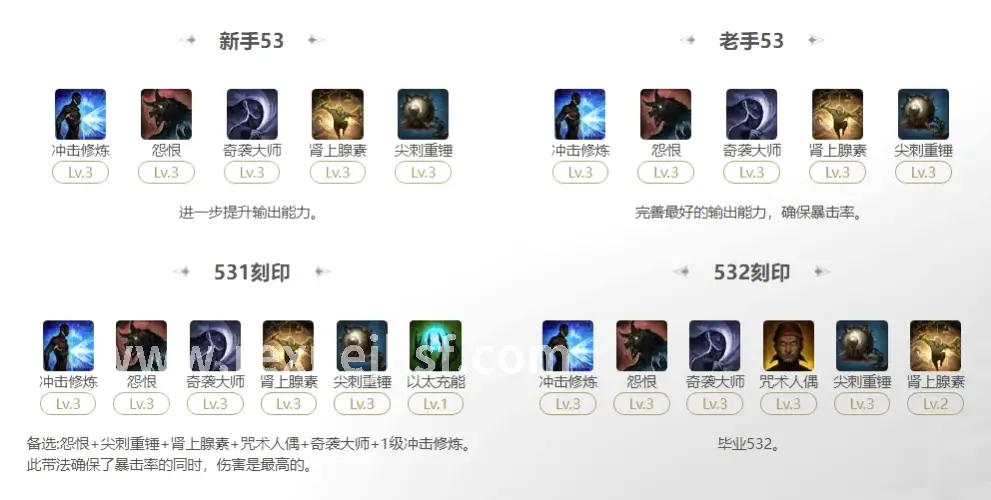Image resolution: width=991 pixels, height=500 pixels.
Task: Click the 冲击修炼 icon under 新手53
Action: [80, 114]
